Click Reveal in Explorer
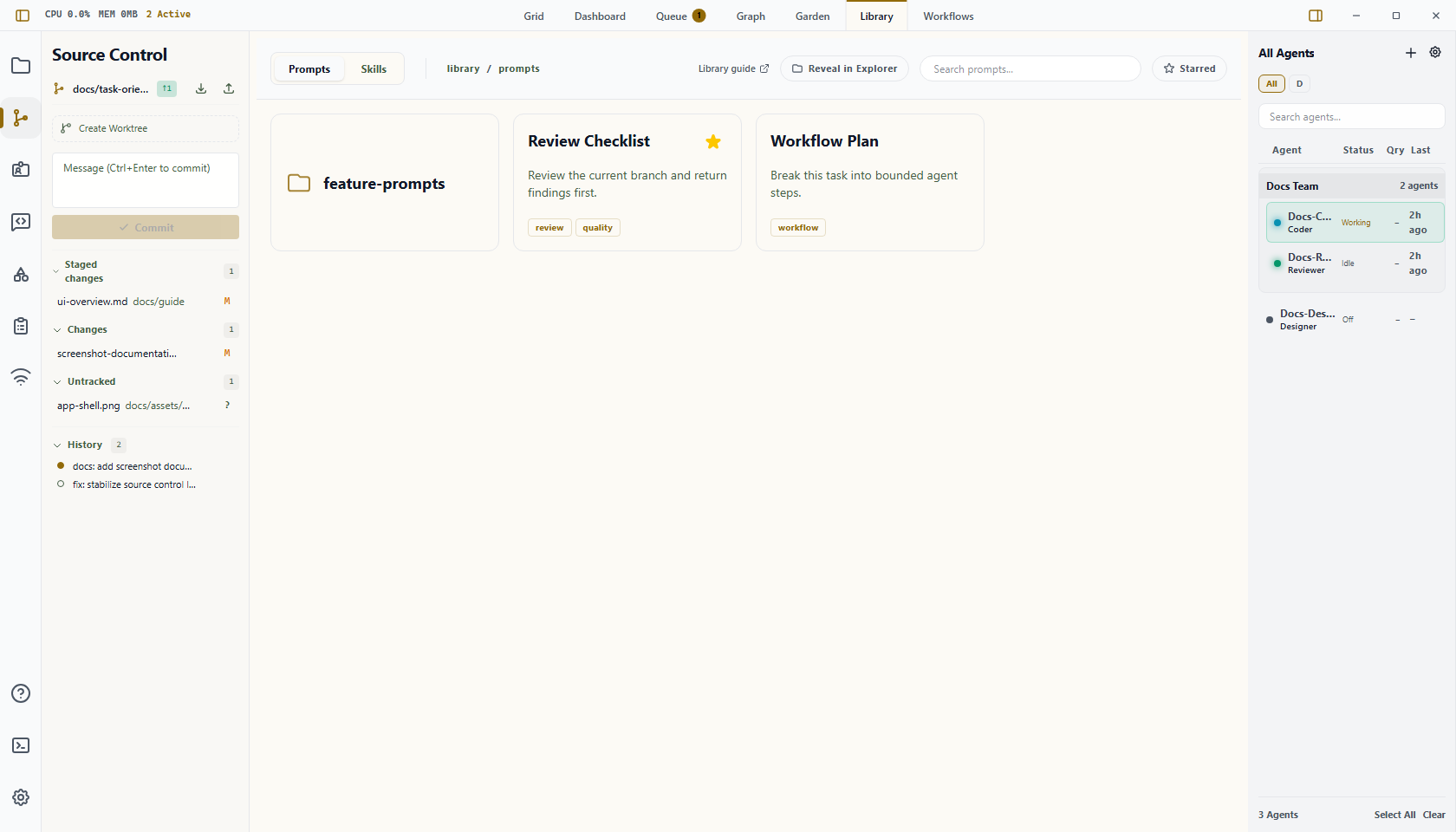This screenshot has width=1456, height=832. (x=844, y=68)
